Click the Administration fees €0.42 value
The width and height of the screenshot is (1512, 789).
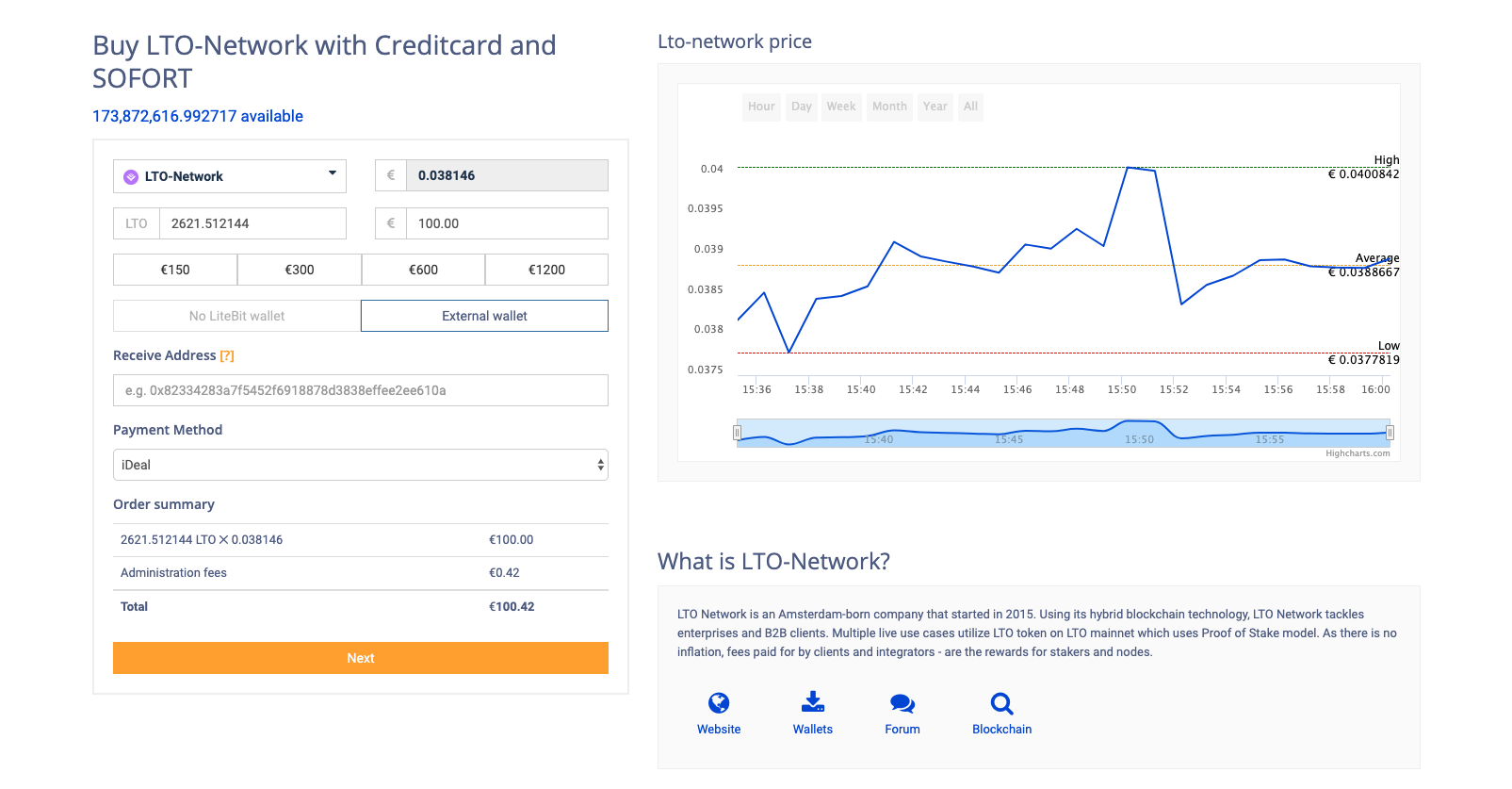point(504,573)
